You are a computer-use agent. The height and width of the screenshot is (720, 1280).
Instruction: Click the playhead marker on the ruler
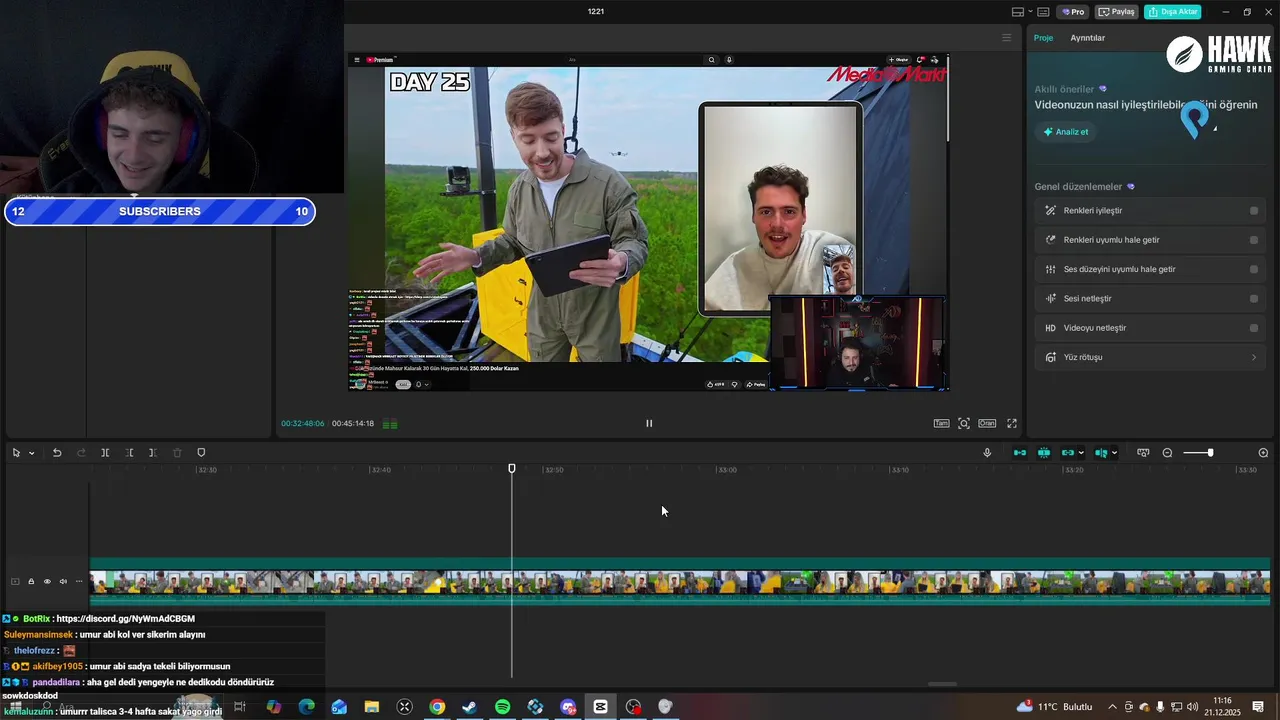pos(512,468)
